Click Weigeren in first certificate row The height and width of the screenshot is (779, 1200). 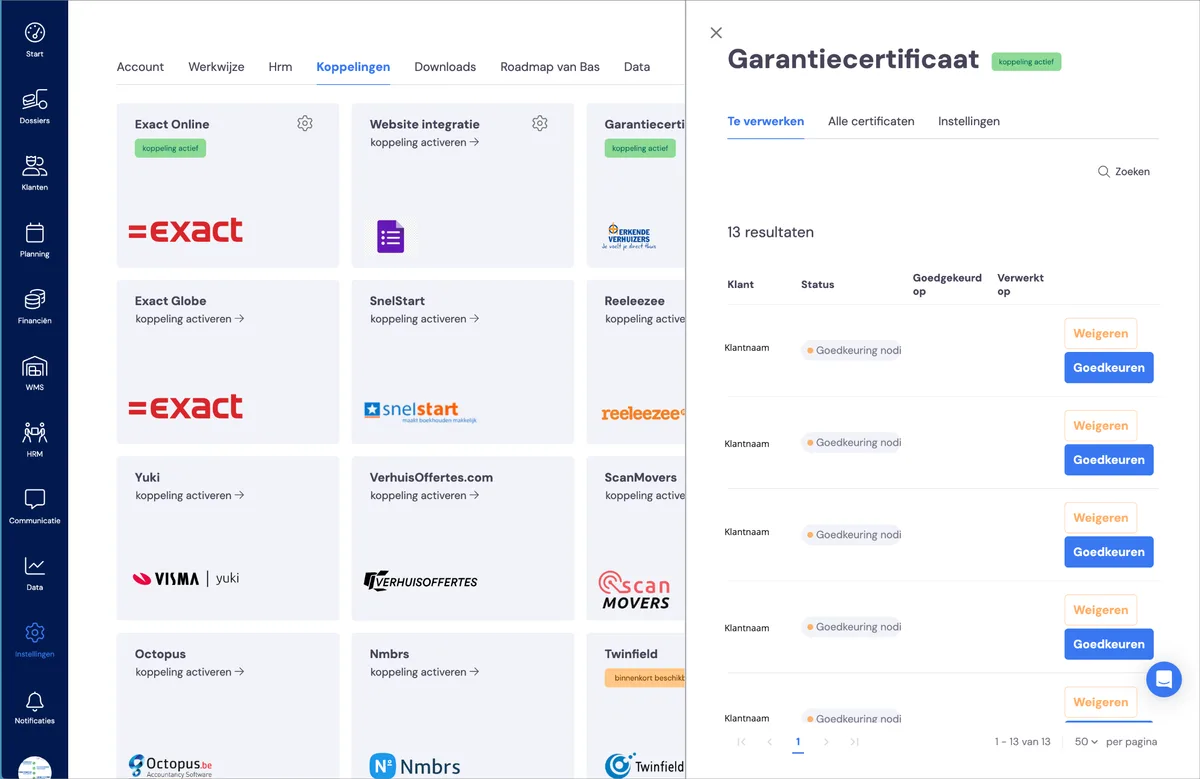tap(1100, 334)
